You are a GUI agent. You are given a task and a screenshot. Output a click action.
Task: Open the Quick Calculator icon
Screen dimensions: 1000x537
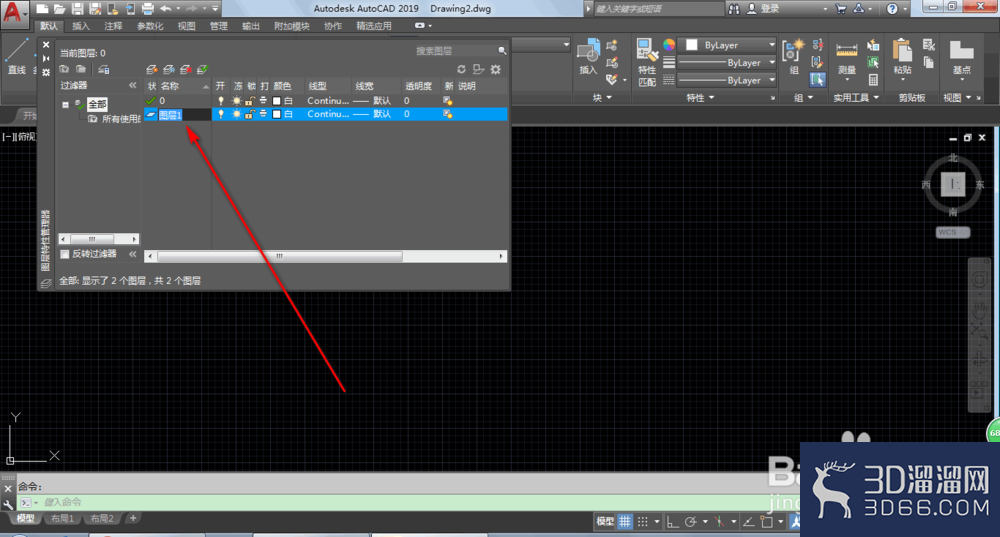[x=873, y=80]
